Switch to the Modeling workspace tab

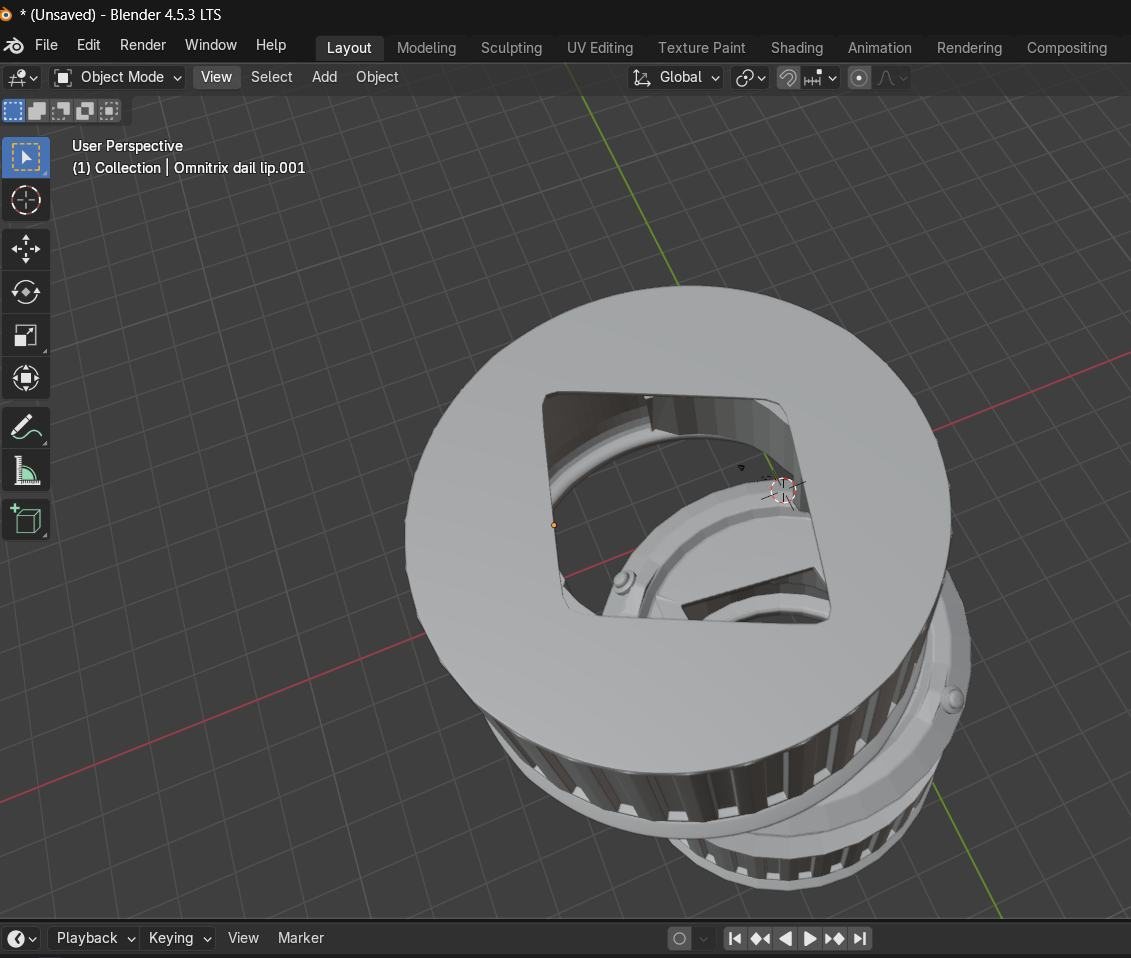tap(426, 48)
